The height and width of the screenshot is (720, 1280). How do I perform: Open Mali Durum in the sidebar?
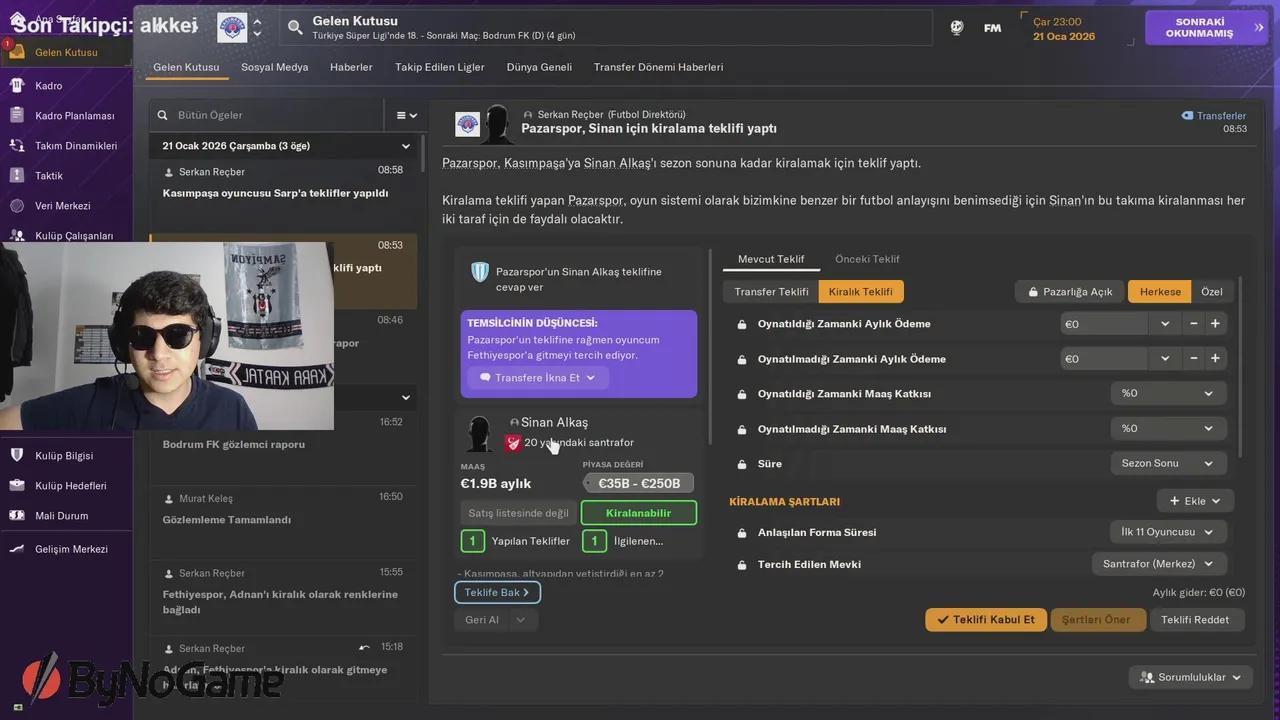pyautogui.click(x=61, y=516)
